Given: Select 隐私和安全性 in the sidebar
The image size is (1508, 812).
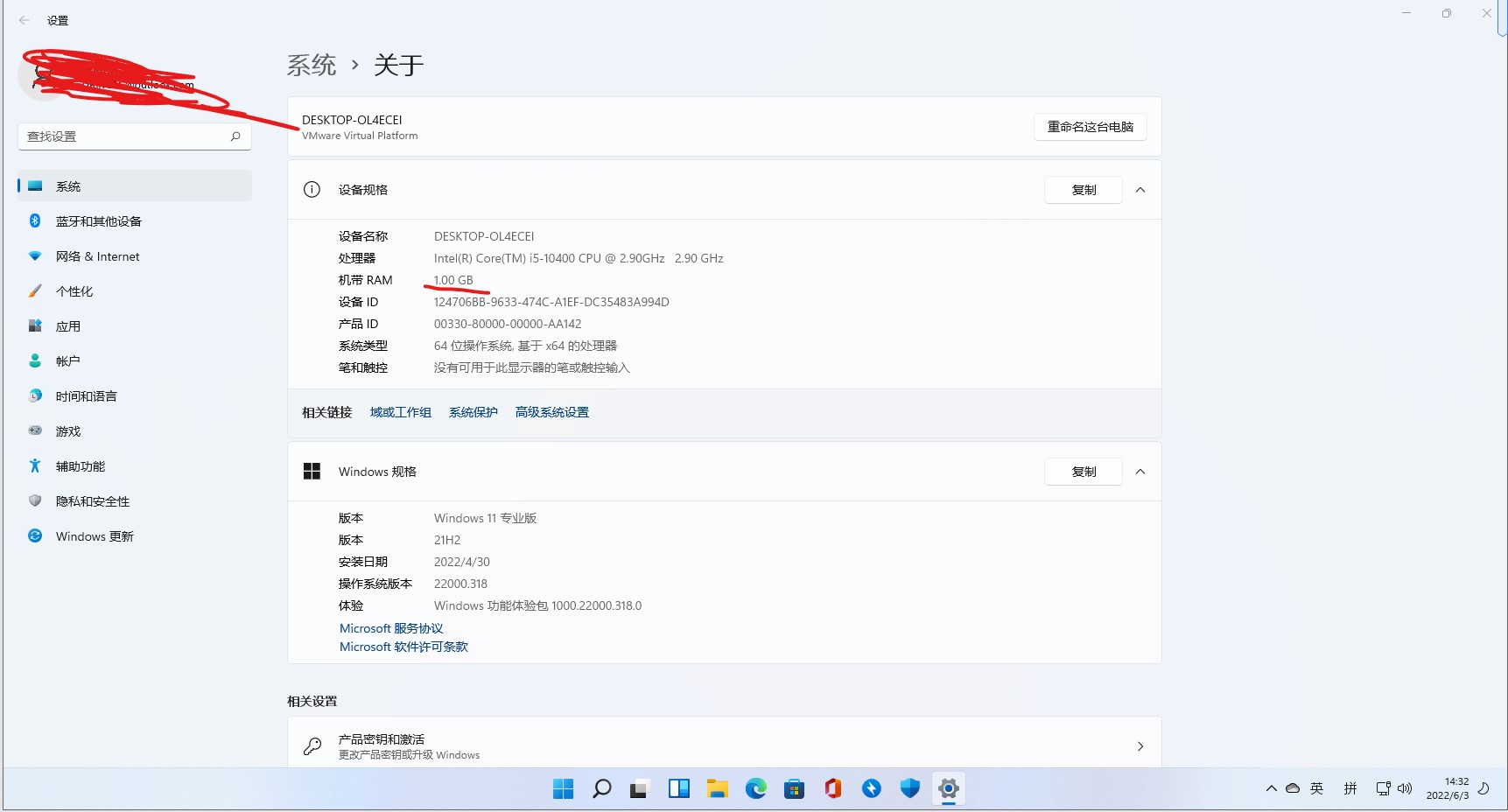Looking at the screenshot, I should (135, 501).
